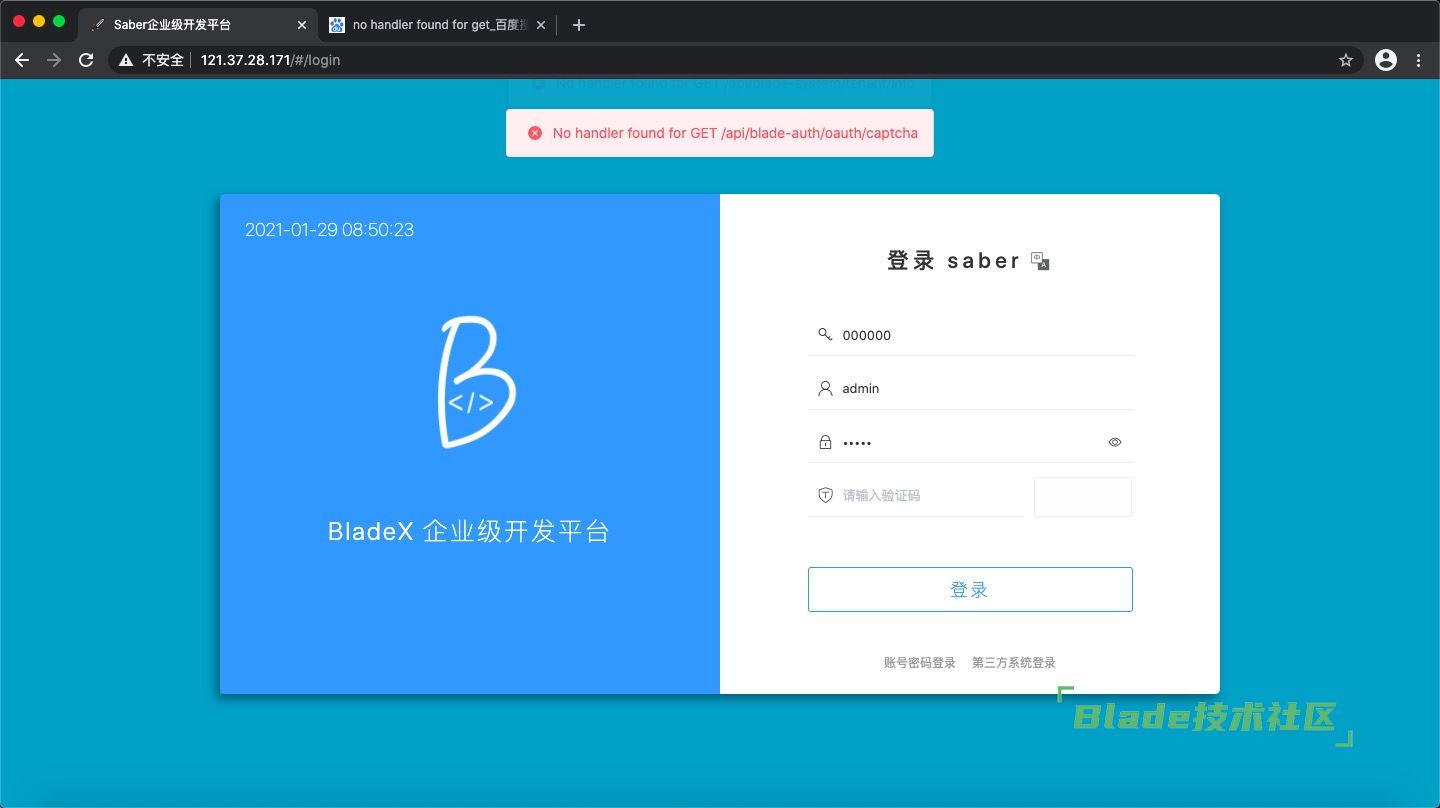The height and width of the screenshot is (808, 1440).
Task: Click the captcha error message text
Action: pyautogui.click(x=735, y=133)
